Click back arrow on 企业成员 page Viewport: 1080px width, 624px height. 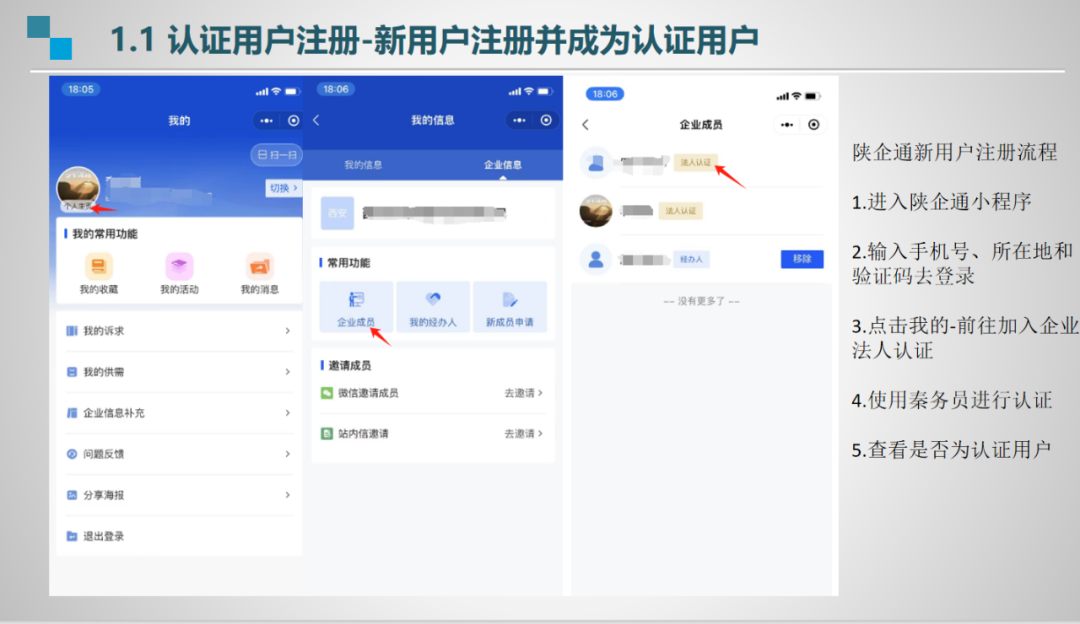point(586,125)
